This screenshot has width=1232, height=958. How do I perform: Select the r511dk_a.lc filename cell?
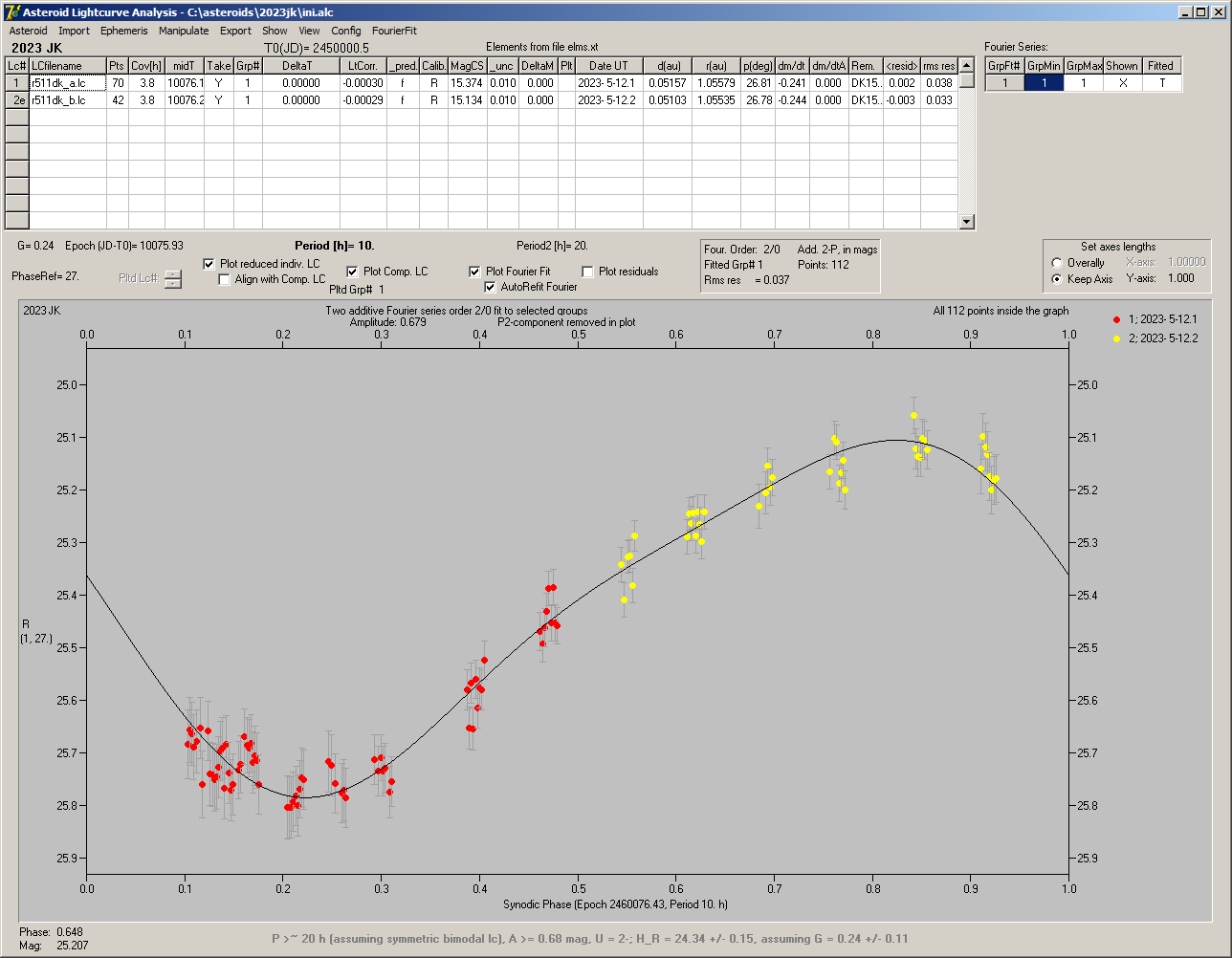pos(68,83)
